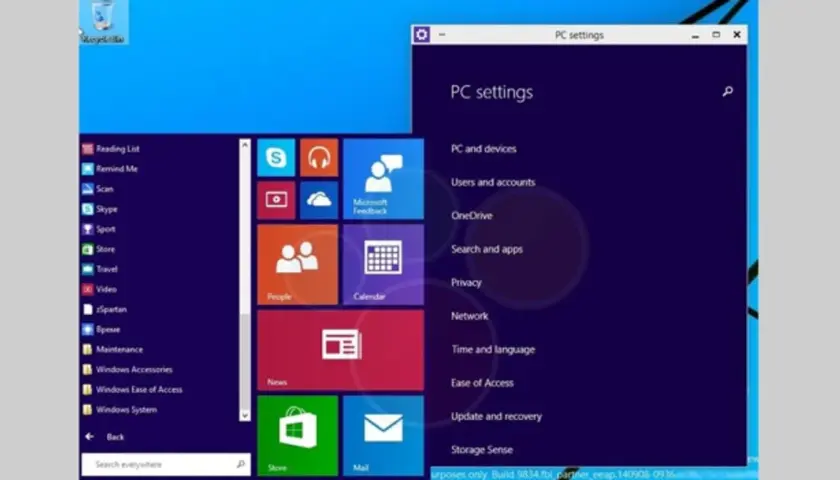Click the search magnifier in PC settings
Viewport: 840px width, 480px height.
point(728,92)
